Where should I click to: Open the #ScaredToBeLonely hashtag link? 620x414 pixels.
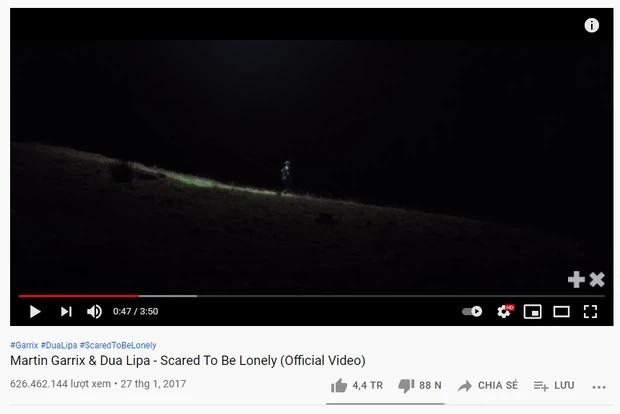[118, 345]
